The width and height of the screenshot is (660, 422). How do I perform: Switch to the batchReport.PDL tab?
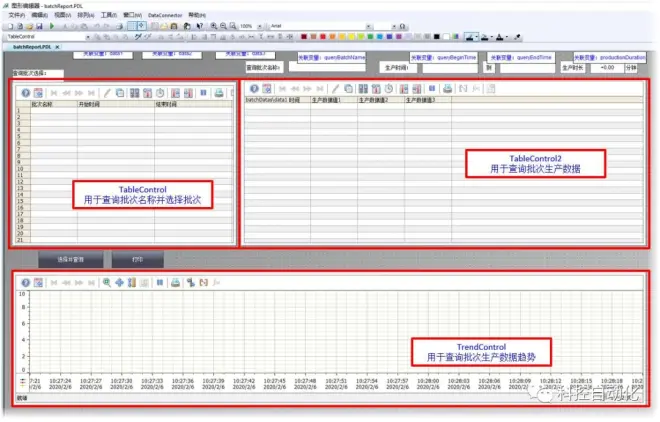[x=32, y=47]
